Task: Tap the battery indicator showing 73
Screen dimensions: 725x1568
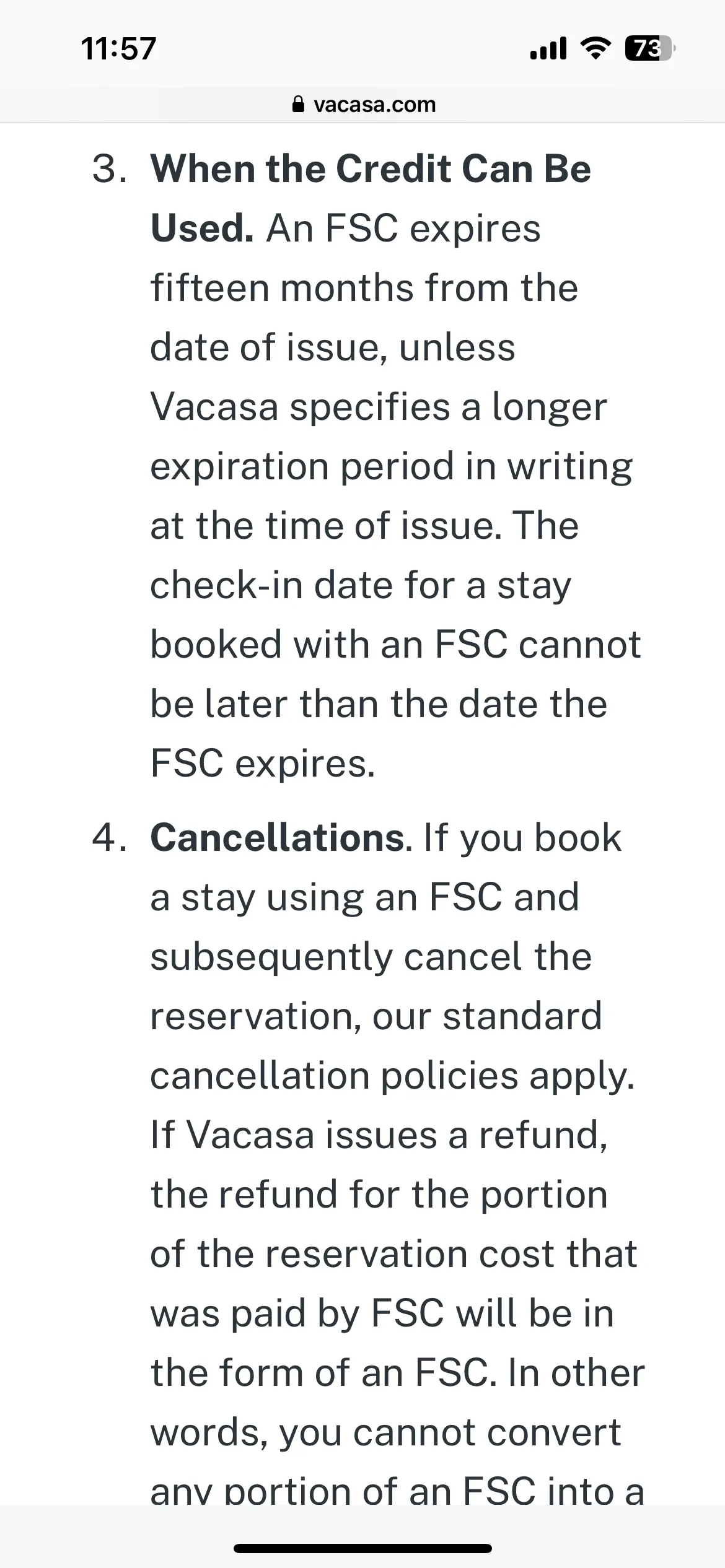Action: (x=649, y=48)
